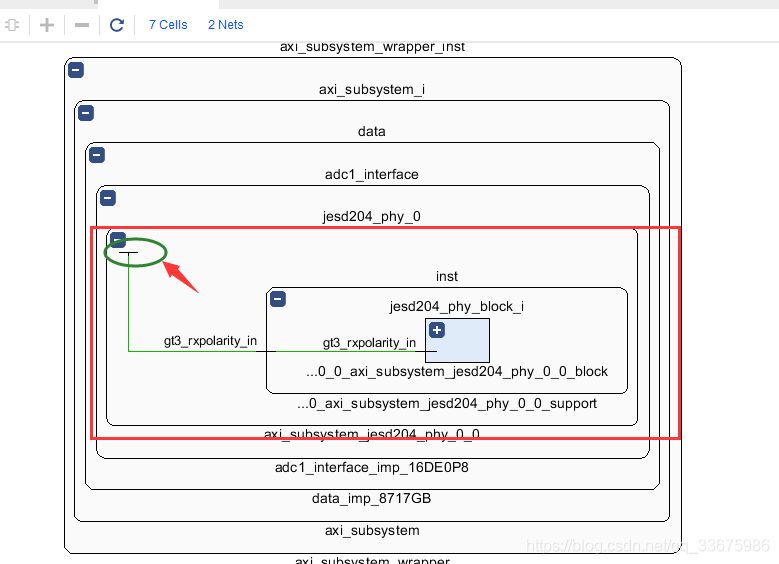
Task: Collapse the inst block
Action: coord(278,299)
